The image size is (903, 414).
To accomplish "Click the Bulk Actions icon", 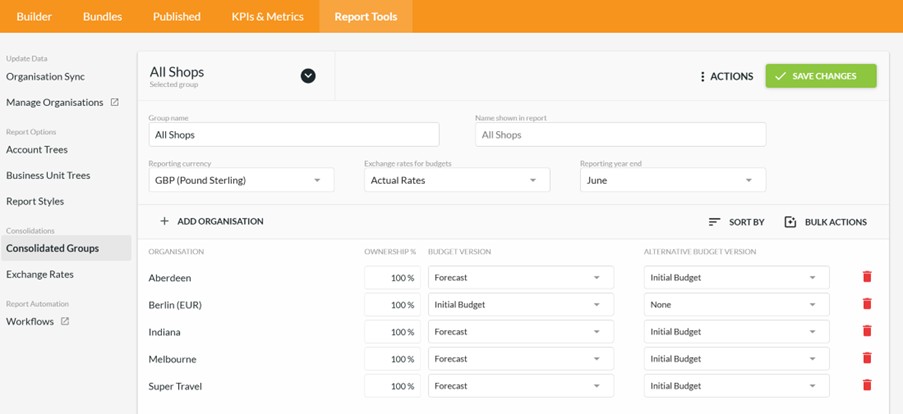I will [x=790, y=222].
